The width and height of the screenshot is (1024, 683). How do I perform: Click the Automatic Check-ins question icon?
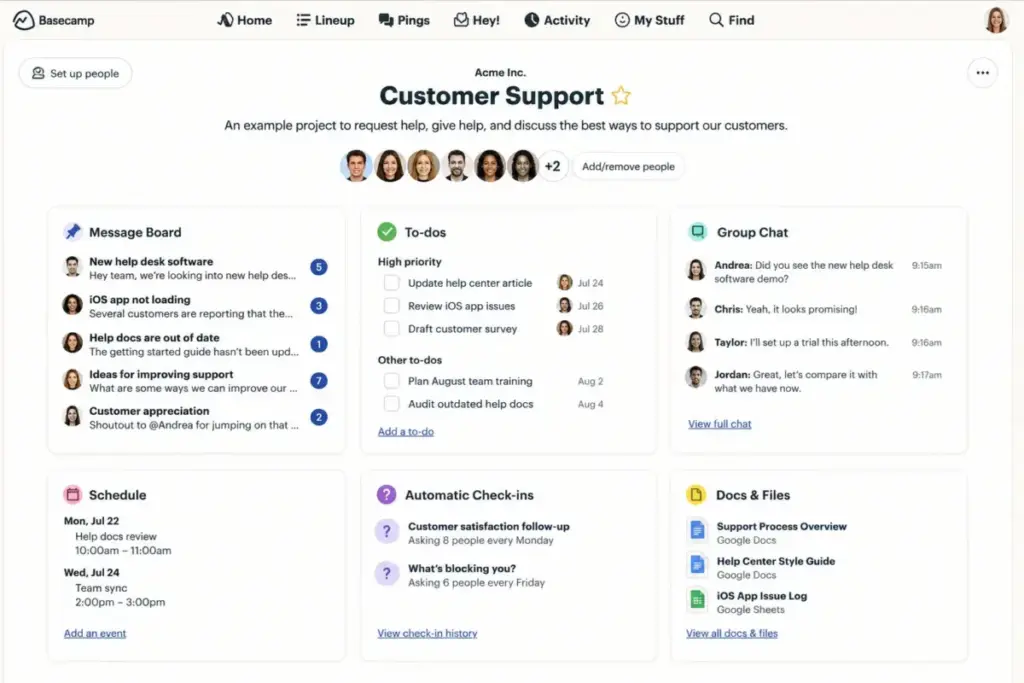[x=387, y=495]
